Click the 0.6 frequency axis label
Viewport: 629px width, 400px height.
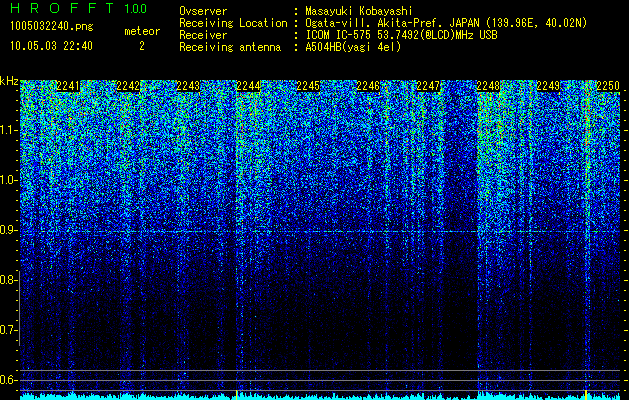coord(9,380)
